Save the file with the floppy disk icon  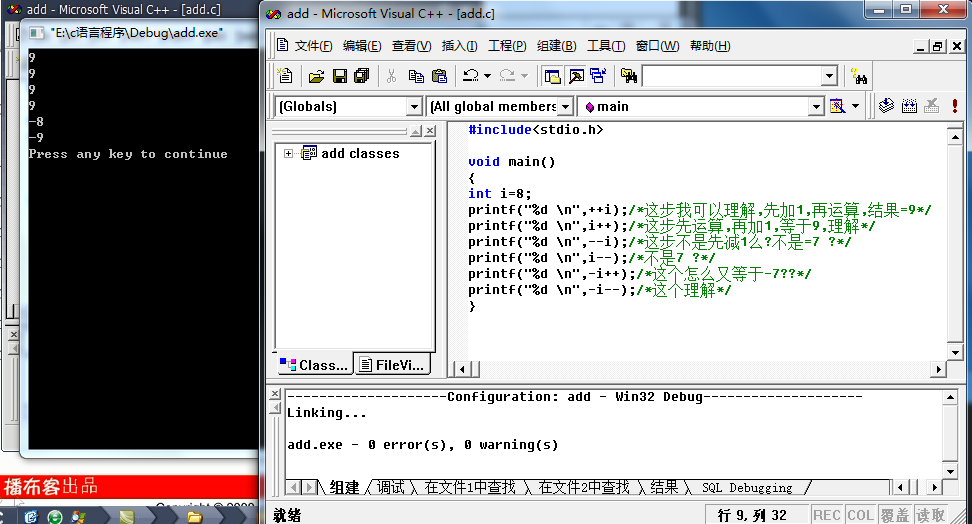340,76
